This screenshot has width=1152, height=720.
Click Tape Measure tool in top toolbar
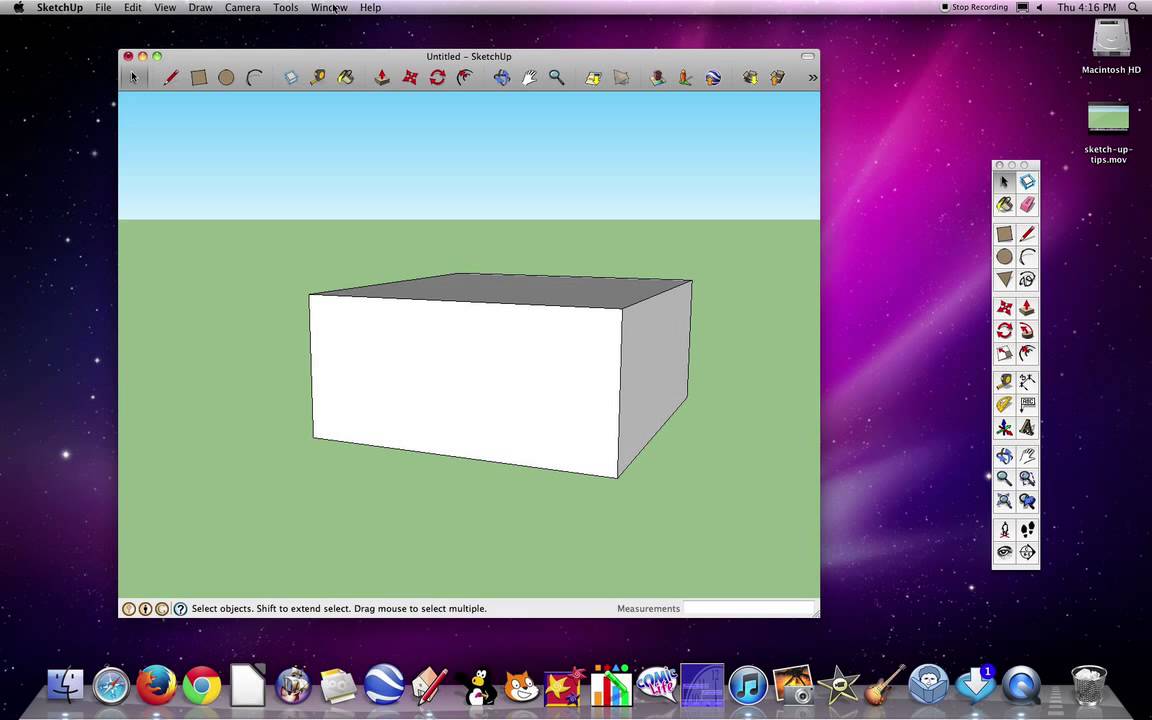tap(318, 77)
